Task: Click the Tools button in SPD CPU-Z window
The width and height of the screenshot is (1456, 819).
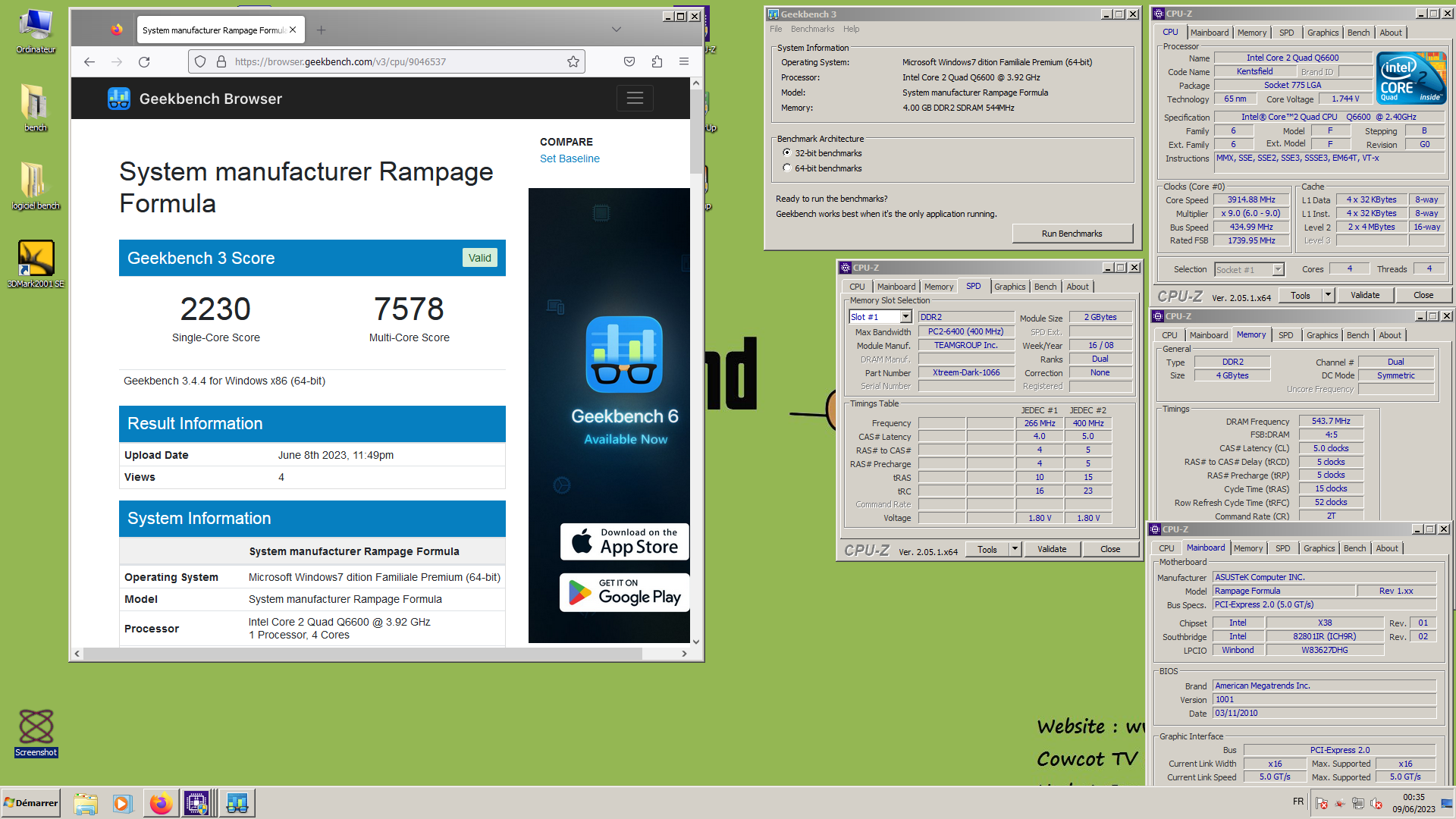Action: point(987,549)
